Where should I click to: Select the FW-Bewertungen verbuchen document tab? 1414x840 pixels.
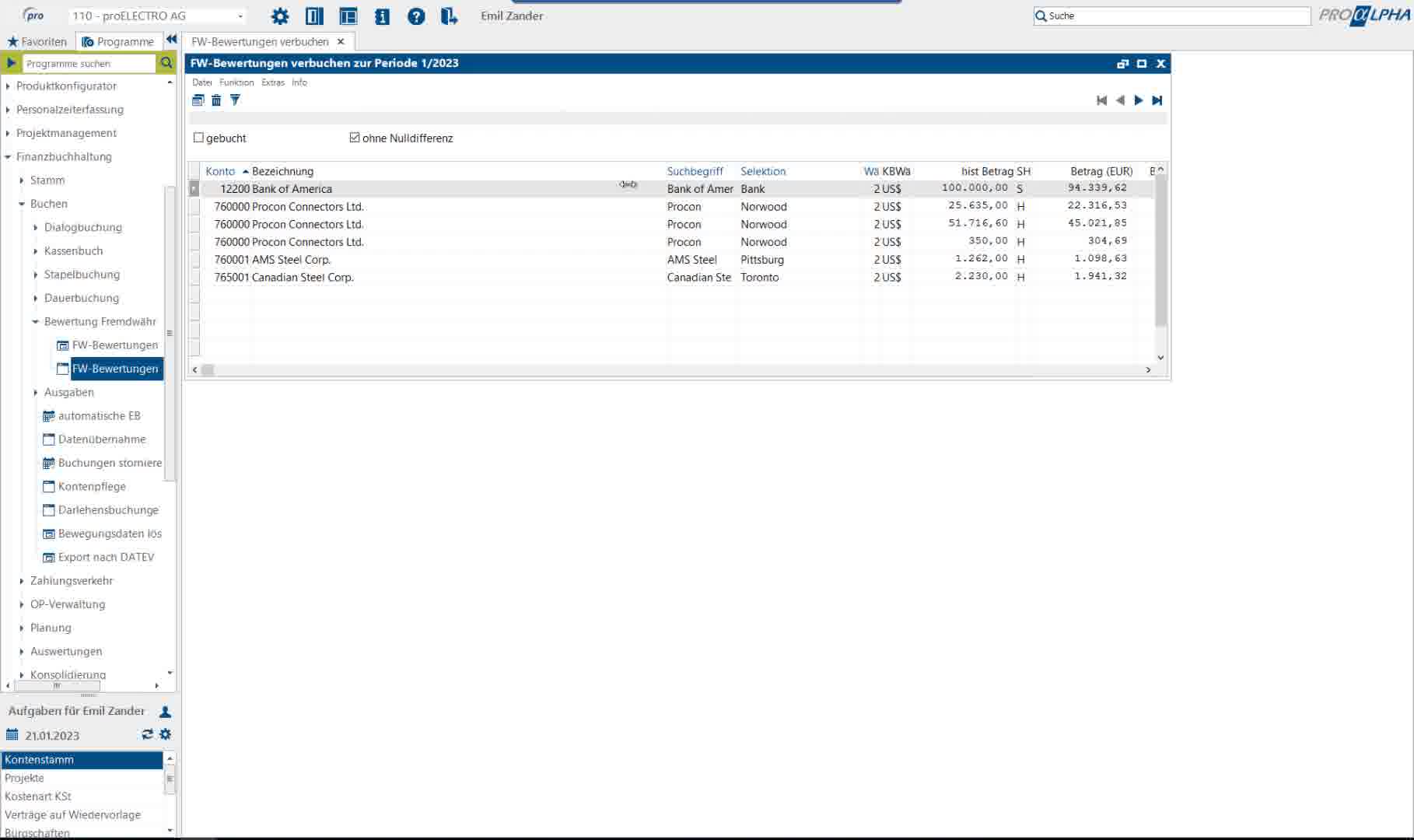[x=260, y=41]
